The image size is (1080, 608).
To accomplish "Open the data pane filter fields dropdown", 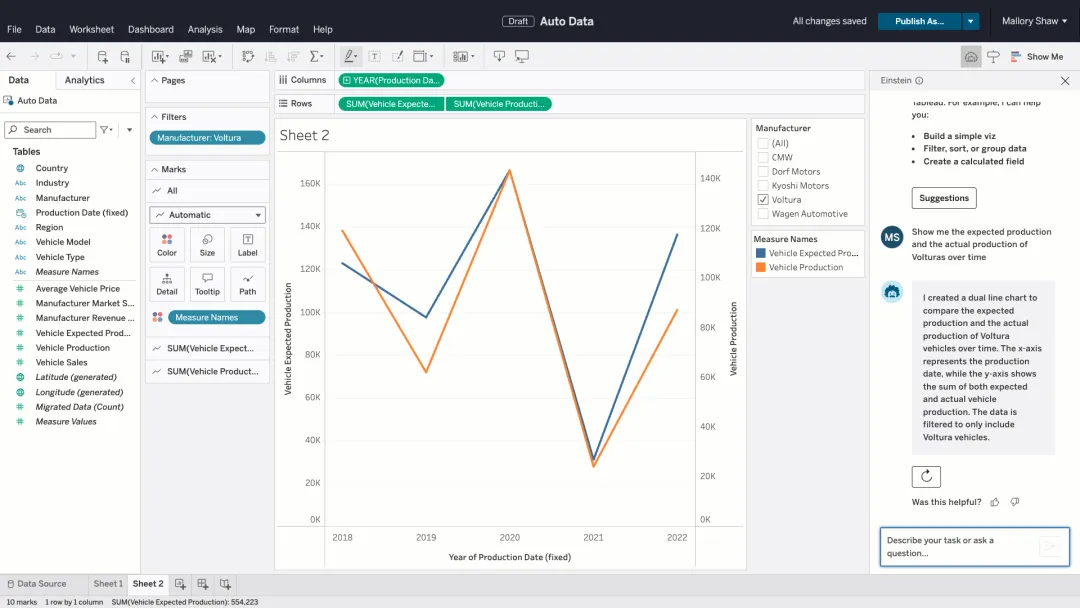I will click(106, 129).
